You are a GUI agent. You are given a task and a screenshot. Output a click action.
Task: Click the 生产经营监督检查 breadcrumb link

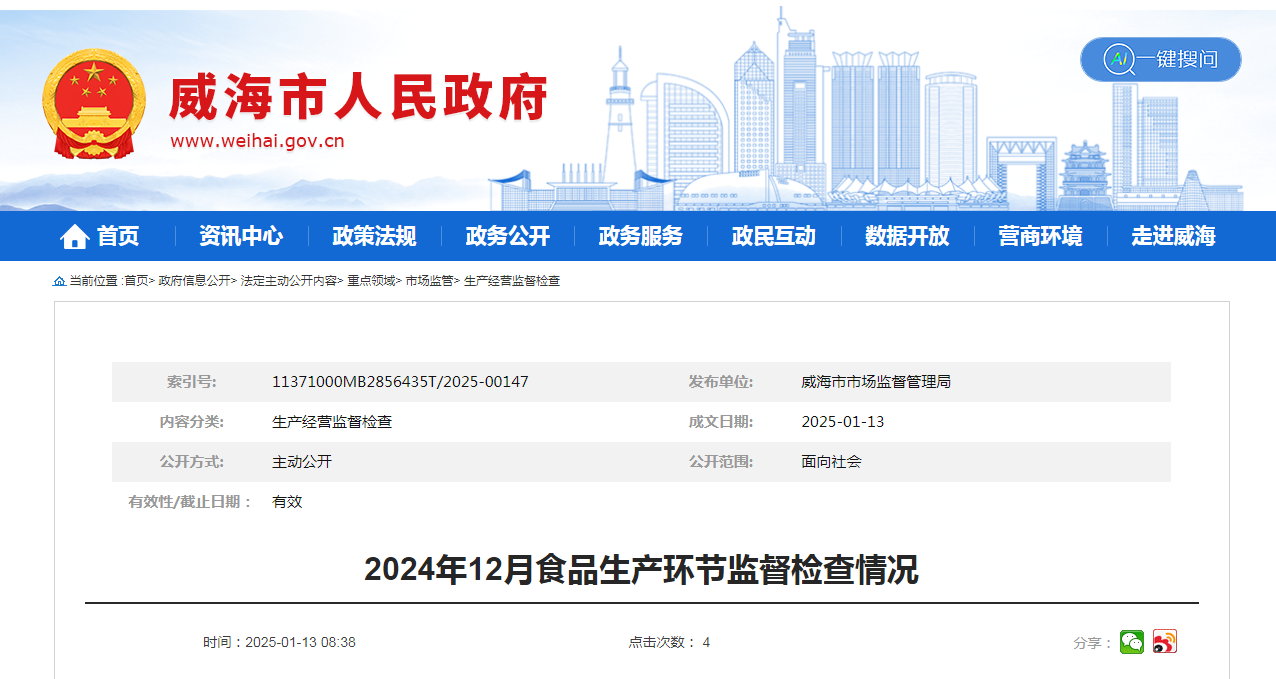pyautogui.click(x=512, y=282)
